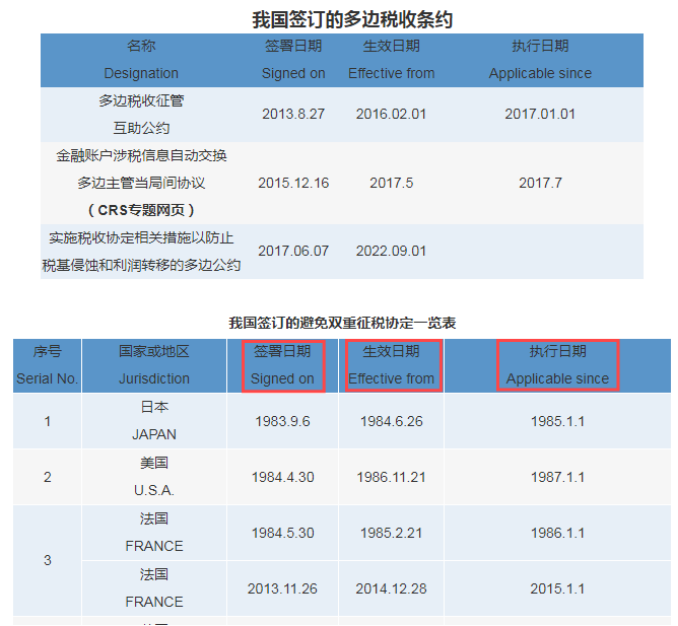Click the 国家或地区 Jurisdiction column header
This screenshot has height=626, width=678.
point(154,365)
